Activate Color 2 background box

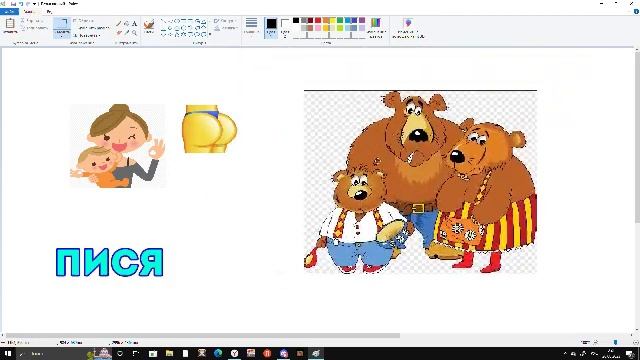point(285,28)
